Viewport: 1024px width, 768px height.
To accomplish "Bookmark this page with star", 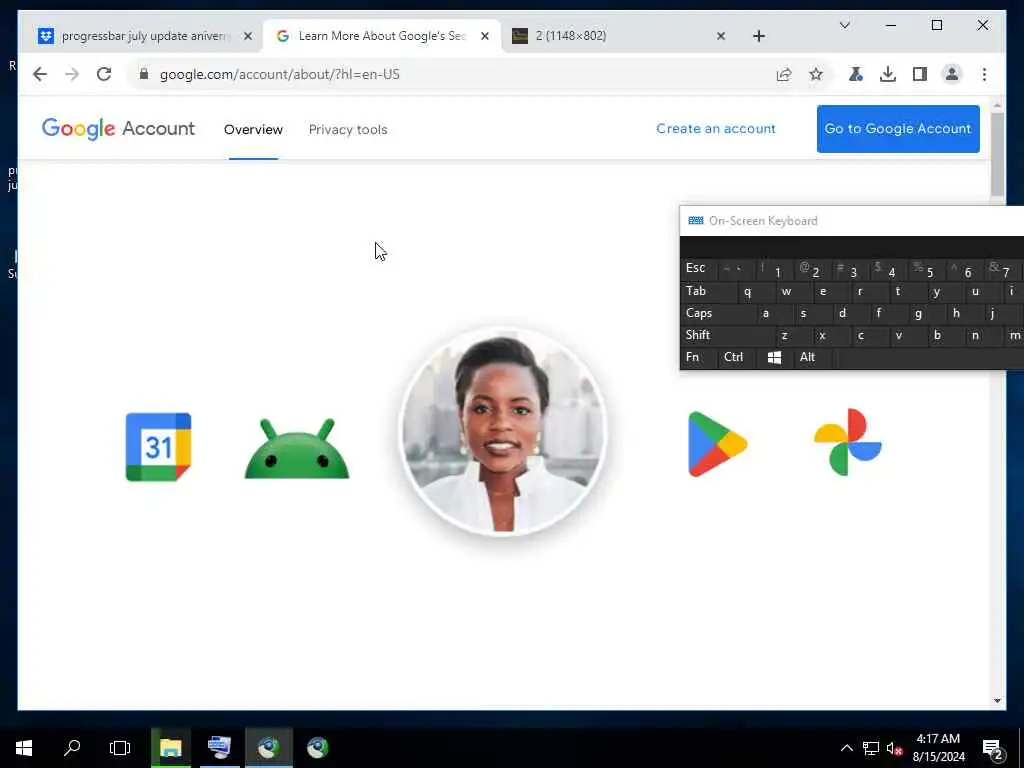I will point(816,74).
